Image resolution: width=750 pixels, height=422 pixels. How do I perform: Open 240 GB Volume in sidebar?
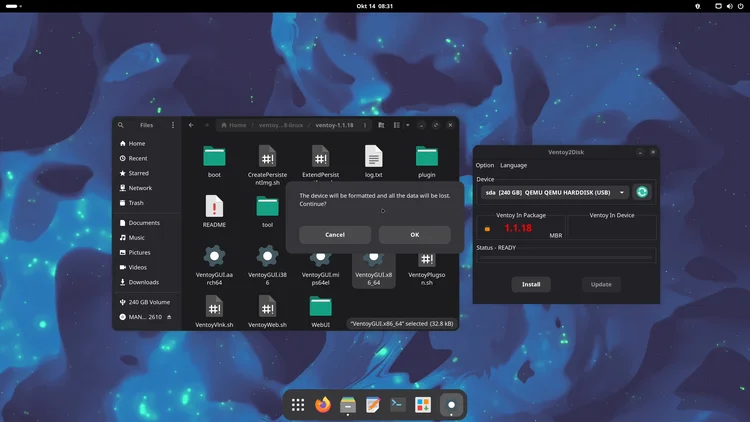click(146, 302)
